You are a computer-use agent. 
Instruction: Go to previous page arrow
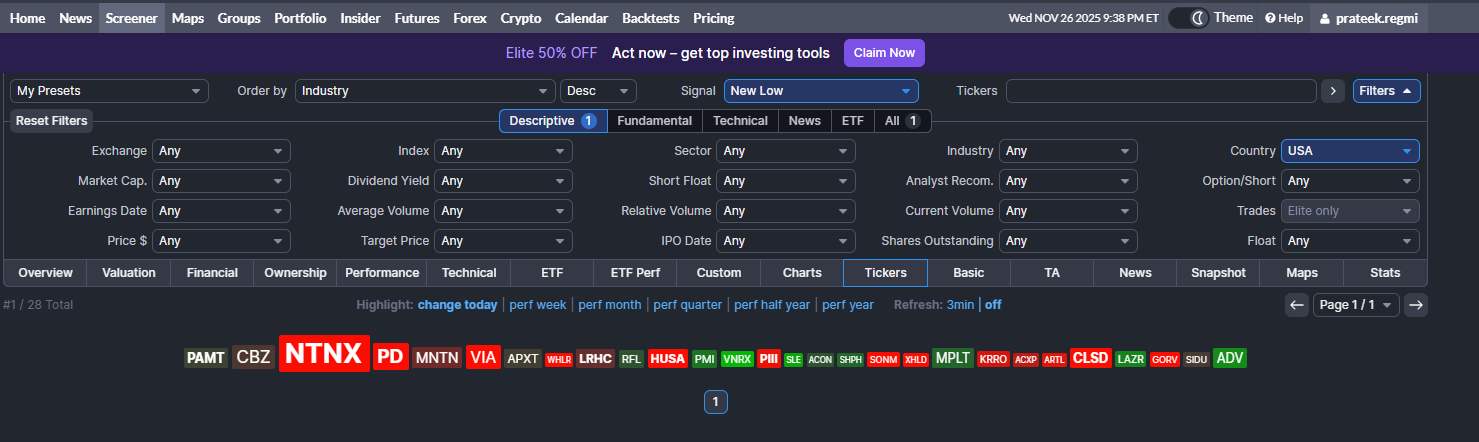[1297, 305]
